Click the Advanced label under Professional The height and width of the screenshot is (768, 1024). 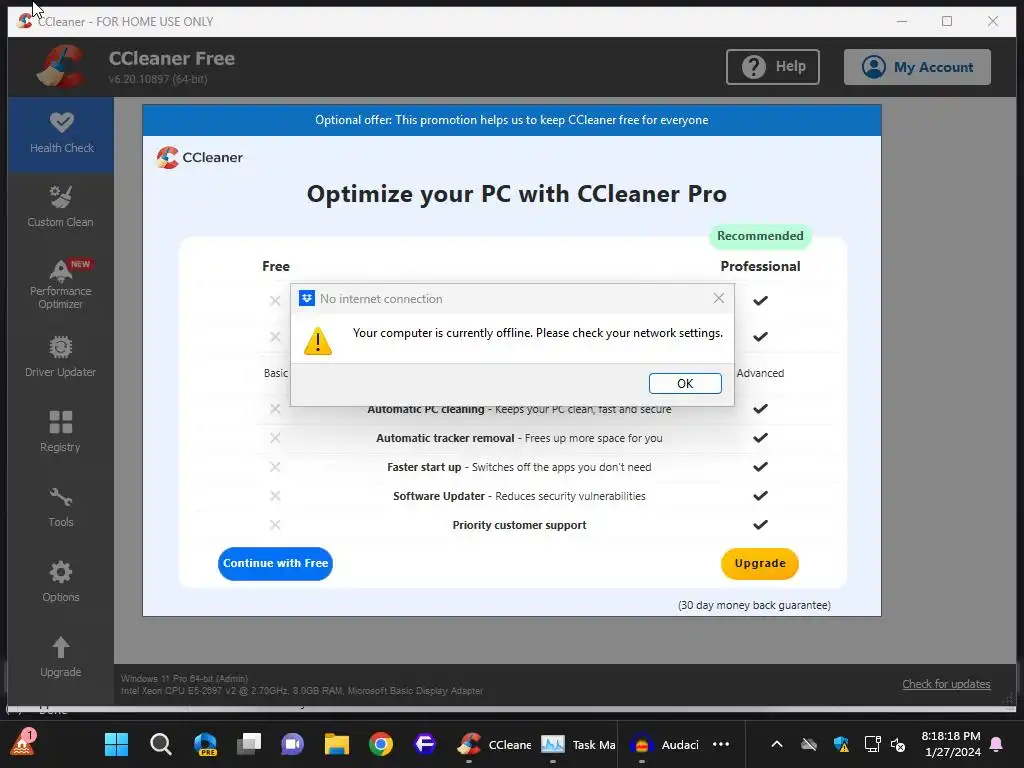(760, 373)
